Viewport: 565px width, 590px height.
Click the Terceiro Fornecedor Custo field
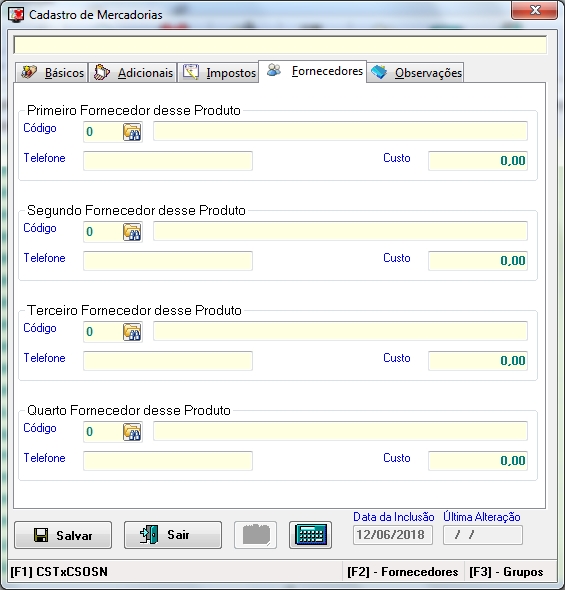(x=478, y=360)
